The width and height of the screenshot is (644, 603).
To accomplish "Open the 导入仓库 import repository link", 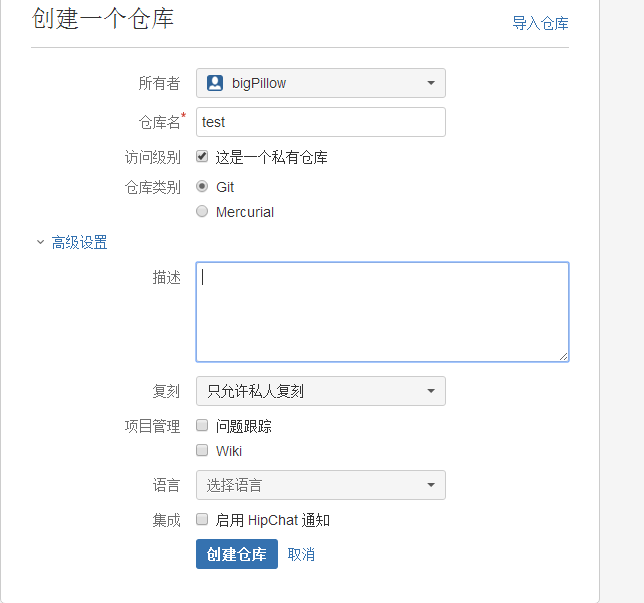I will (540, 23).
